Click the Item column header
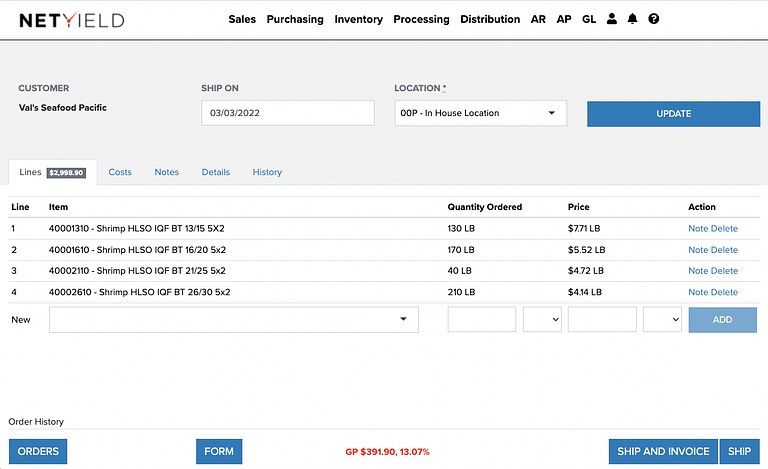The image size is (768, 469). click(x=58, y=207)
